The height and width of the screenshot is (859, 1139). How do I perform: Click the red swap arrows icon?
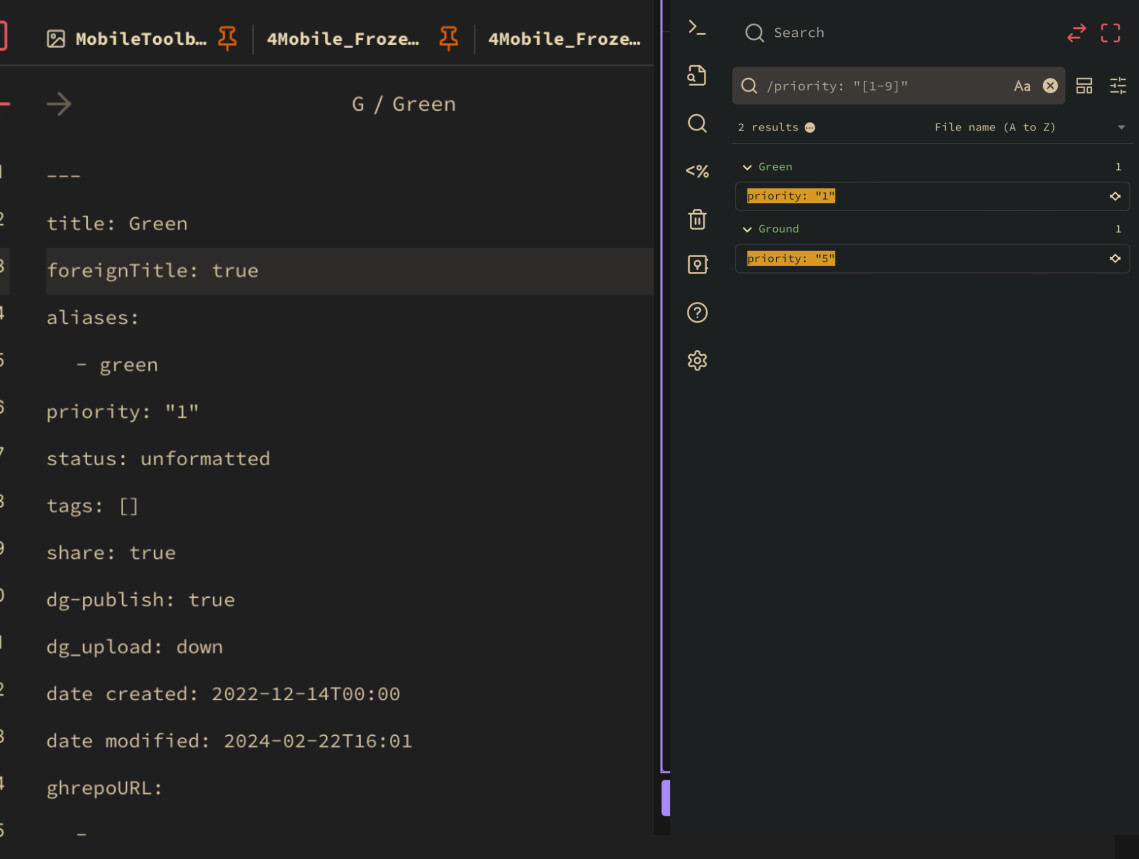click(x=1076, y=33)
